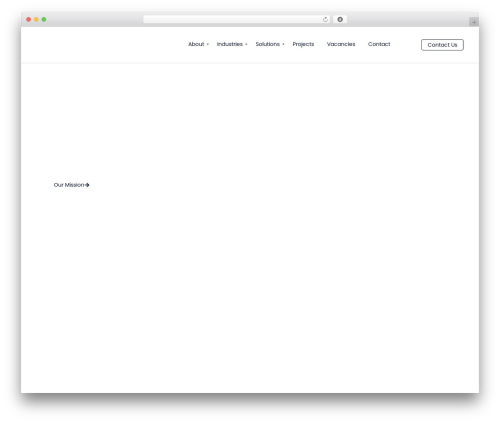
Task: Click the Contact Us button
Action: pyautogui.click(x=442, y=45)
